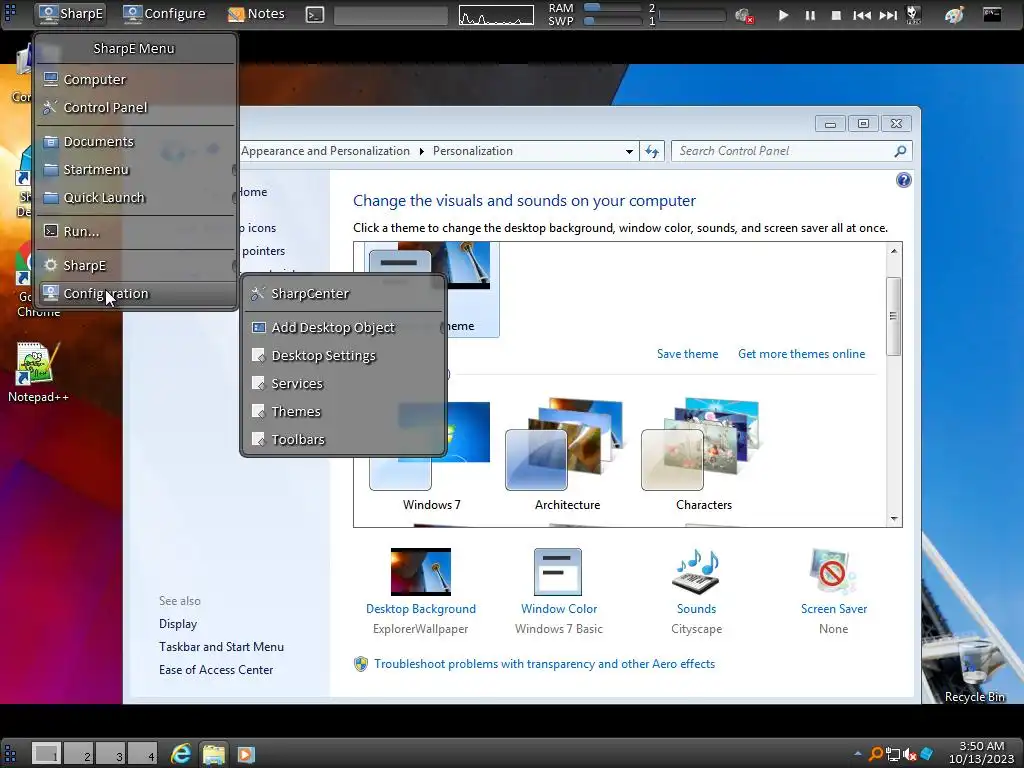Viewport: 1024px width, 768px height.
Task: Skip to previous track
Action: (x=862, y=15)
